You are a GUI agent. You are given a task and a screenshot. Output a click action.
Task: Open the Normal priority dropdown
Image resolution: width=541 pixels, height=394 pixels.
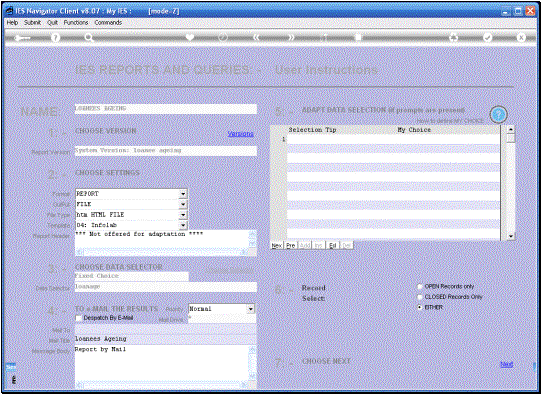point(251,309)
